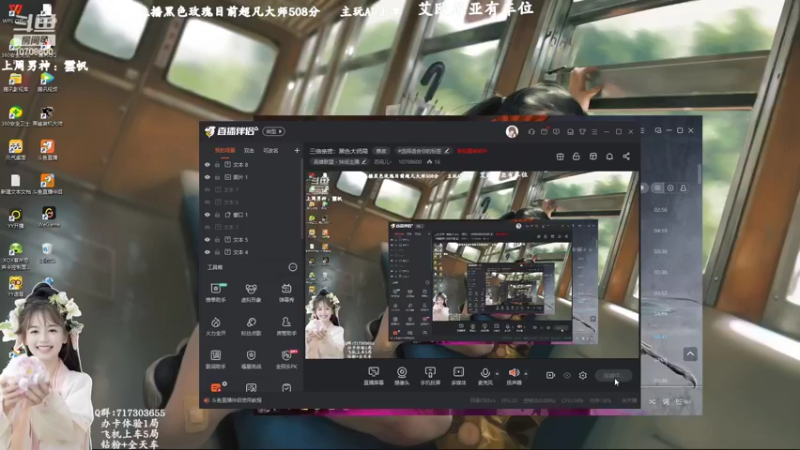
Task: Toggle the preview eye icon in bottom toolbar
Action: click(x=567, y=376)
